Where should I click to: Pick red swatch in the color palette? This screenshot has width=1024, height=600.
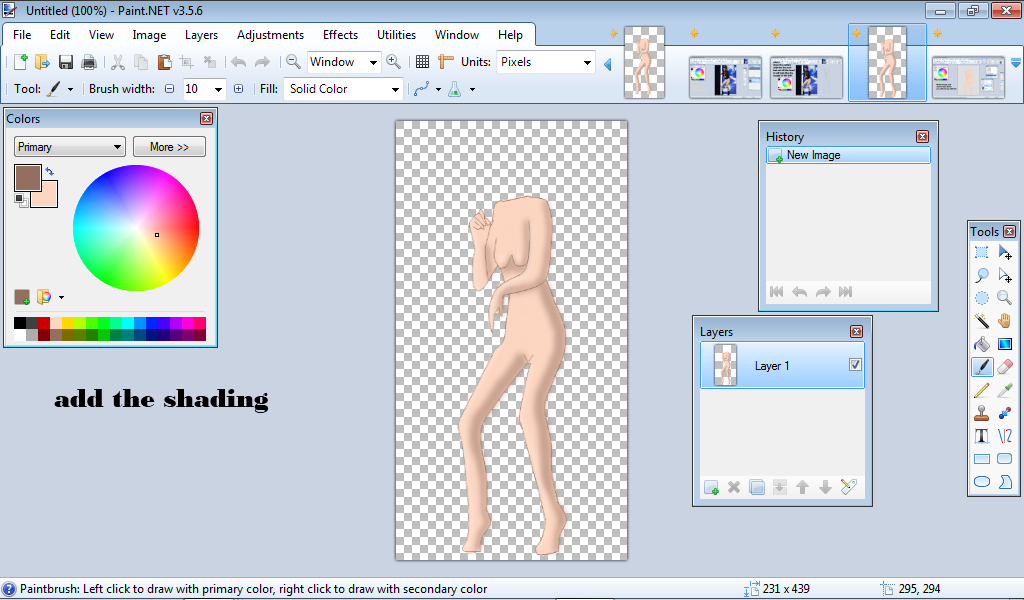[x=44, y=323]
